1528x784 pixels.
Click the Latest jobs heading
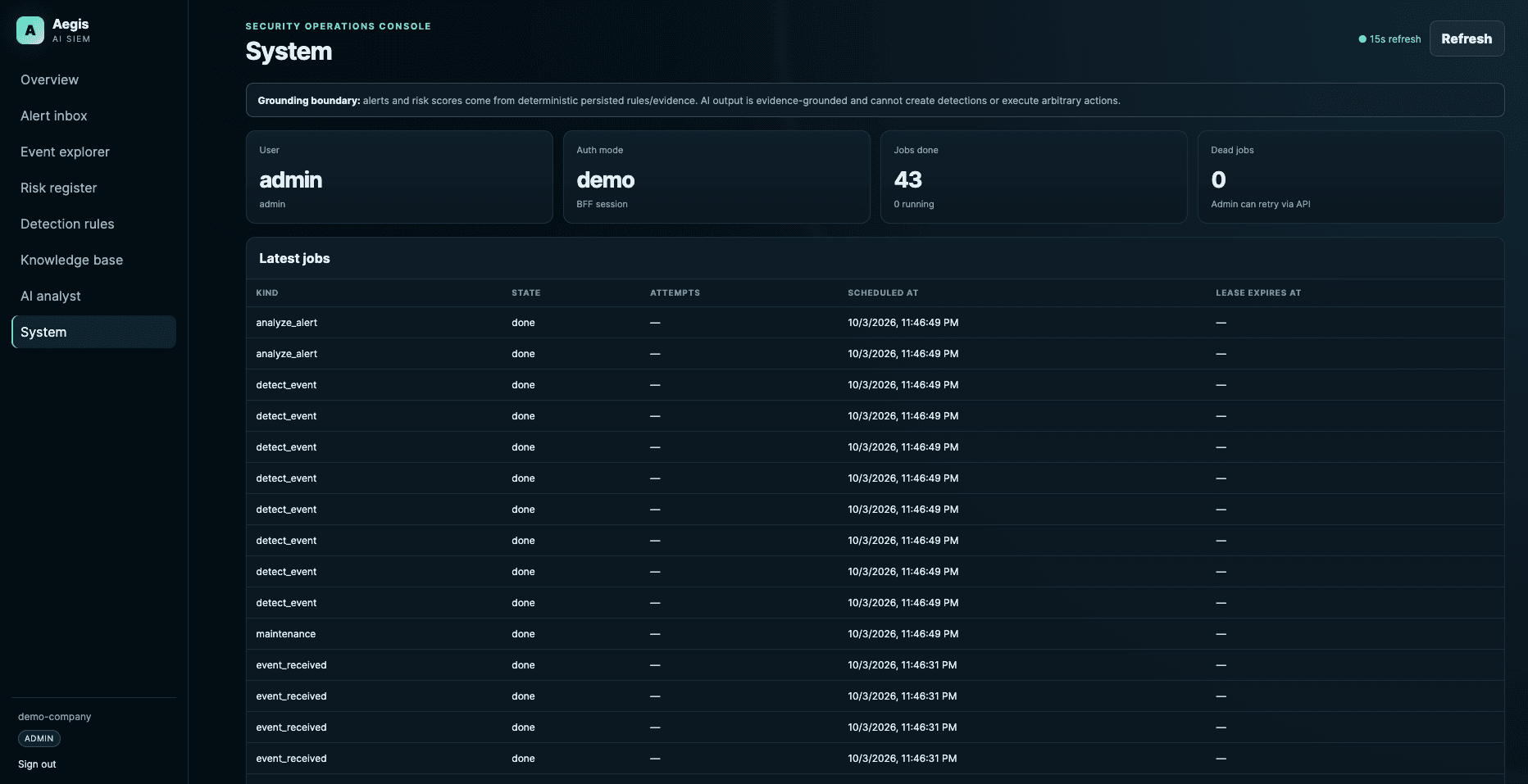(x=294, y=258)
